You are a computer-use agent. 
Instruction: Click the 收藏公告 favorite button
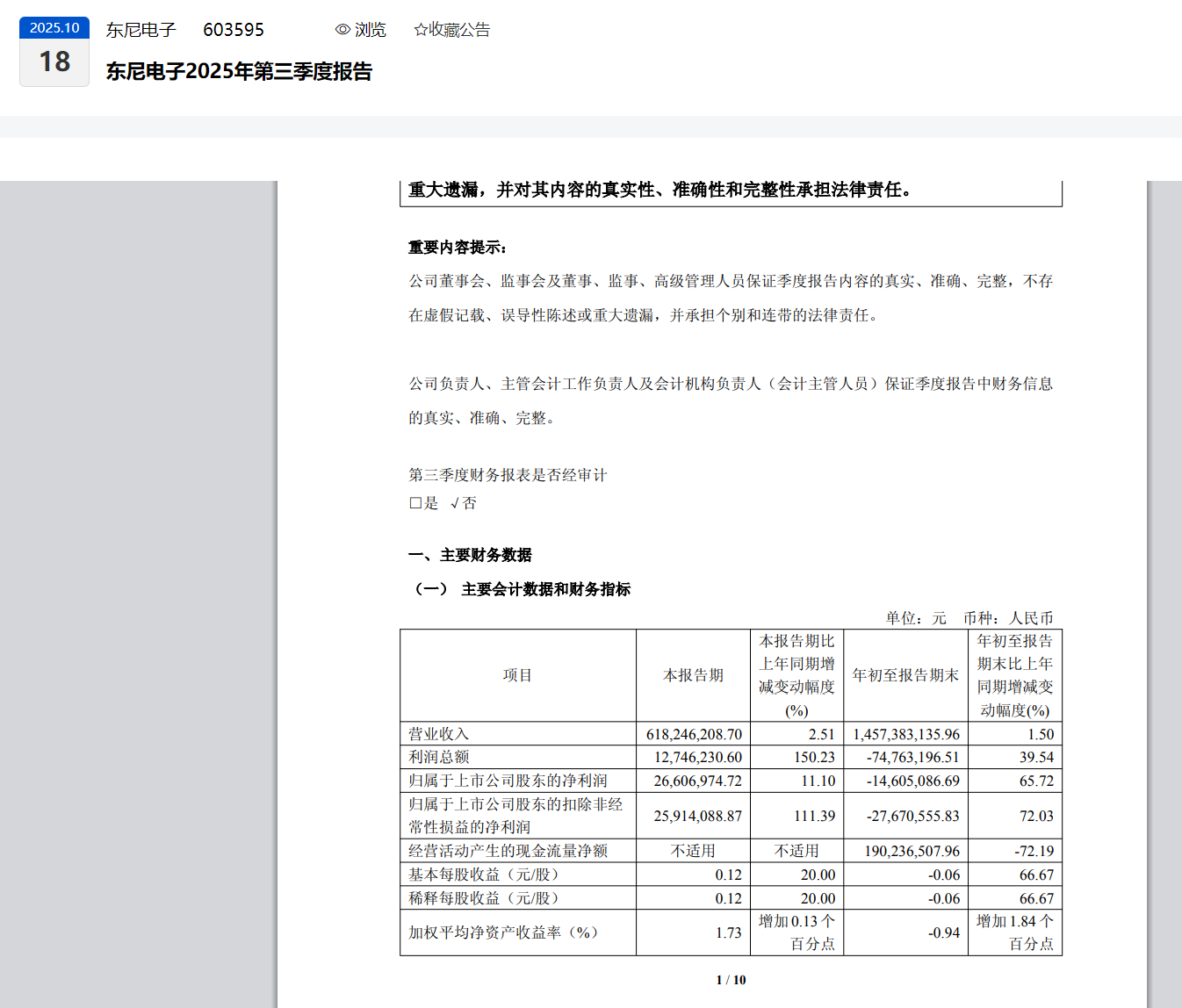point(452,30)
